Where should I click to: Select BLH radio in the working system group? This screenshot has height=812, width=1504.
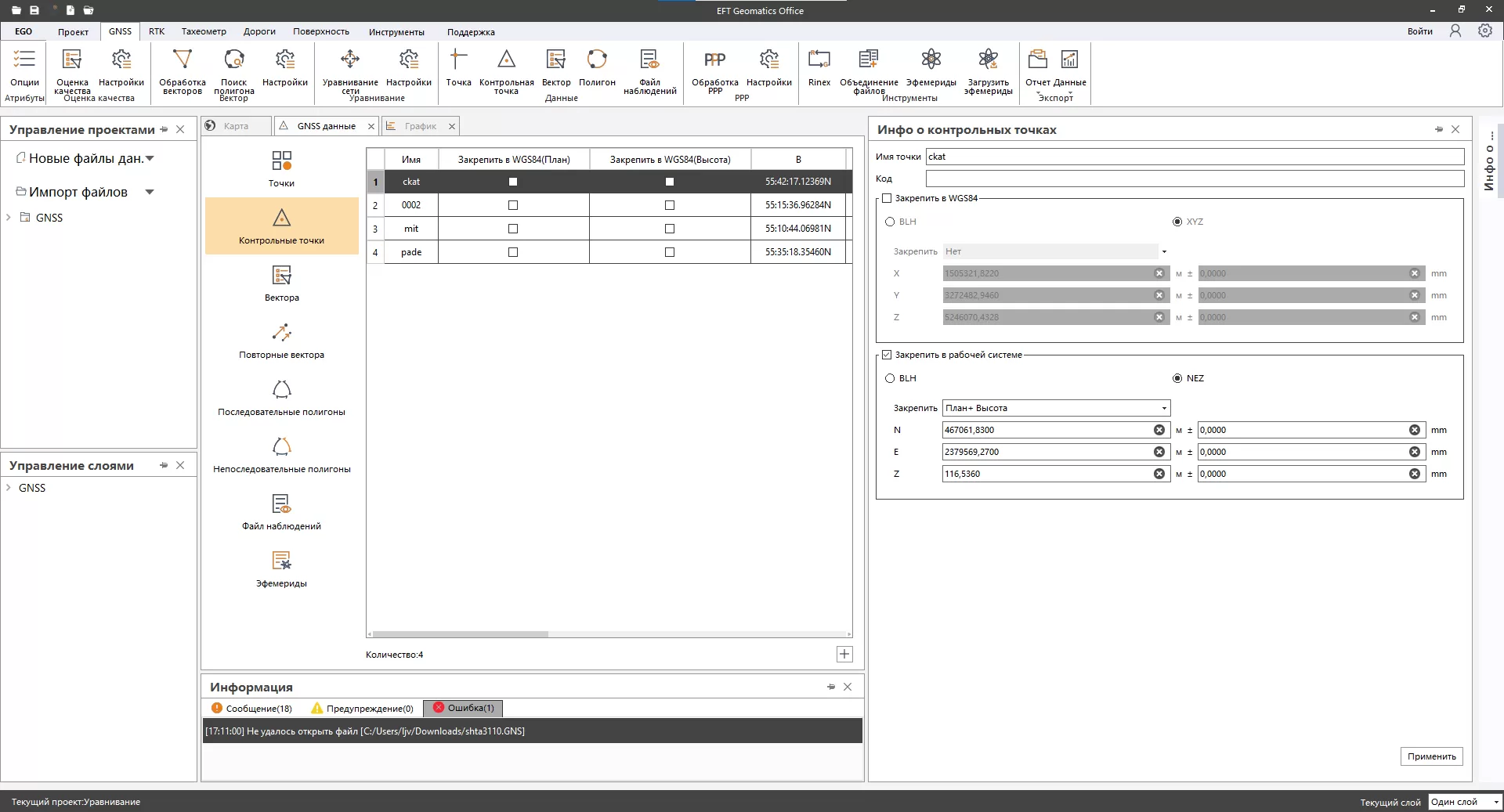(890, 378)
